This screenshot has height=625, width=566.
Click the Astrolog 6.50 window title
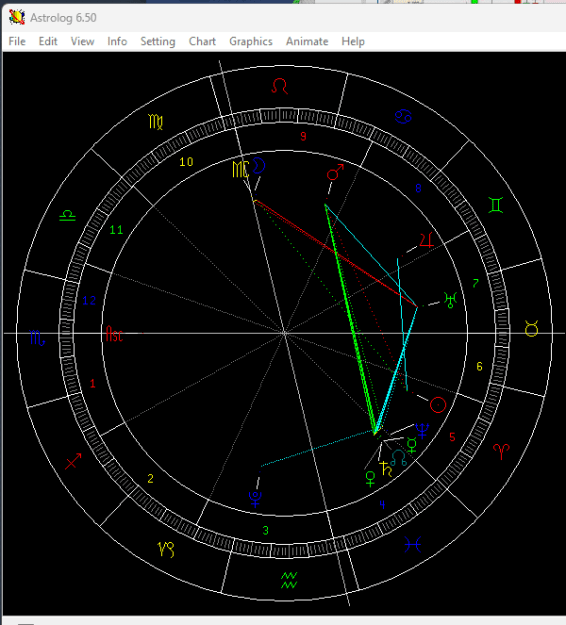click(63, 18)
